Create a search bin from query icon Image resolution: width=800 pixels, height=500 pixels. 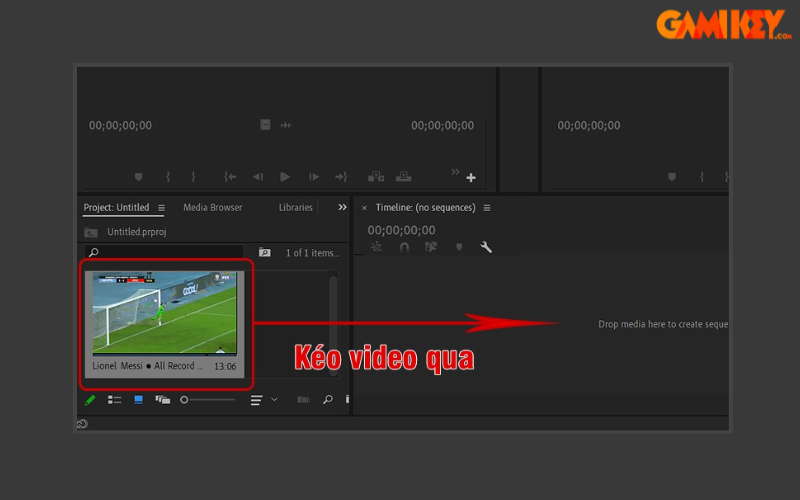coord(264,253)
